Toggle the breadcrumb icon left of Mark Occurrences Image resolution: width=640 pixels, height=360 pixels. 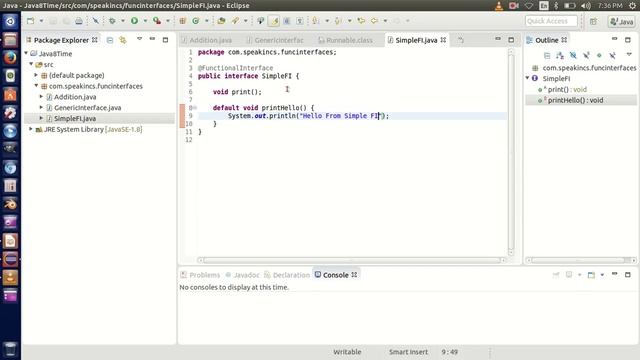tap(260, 21)
